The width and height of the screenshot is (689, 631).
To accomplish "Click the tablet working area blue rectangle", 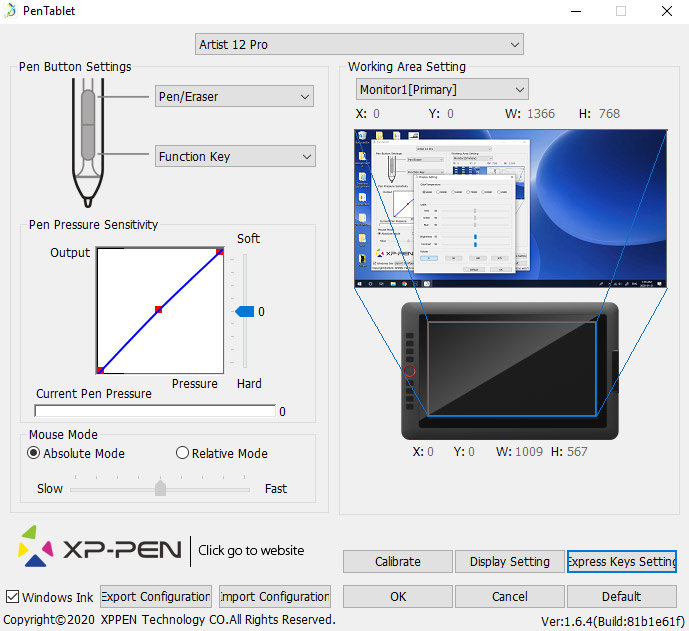I will (x=512, y=368).
